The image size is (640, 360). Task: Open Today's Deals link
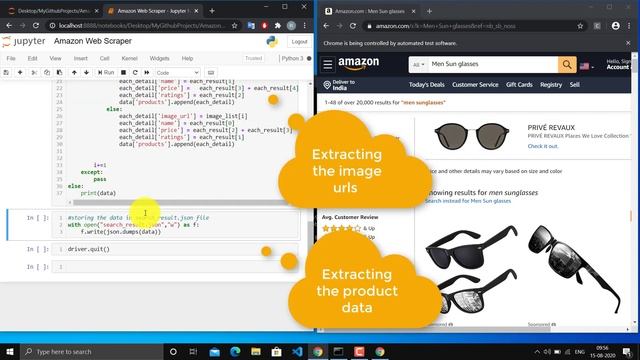click(427, 85)
